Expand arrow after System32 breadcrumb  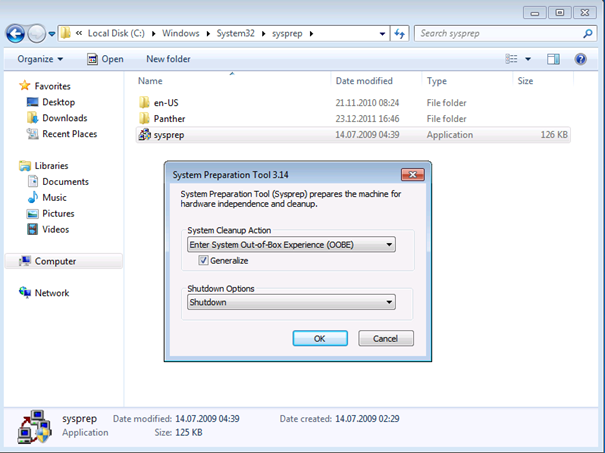point(264,34)
